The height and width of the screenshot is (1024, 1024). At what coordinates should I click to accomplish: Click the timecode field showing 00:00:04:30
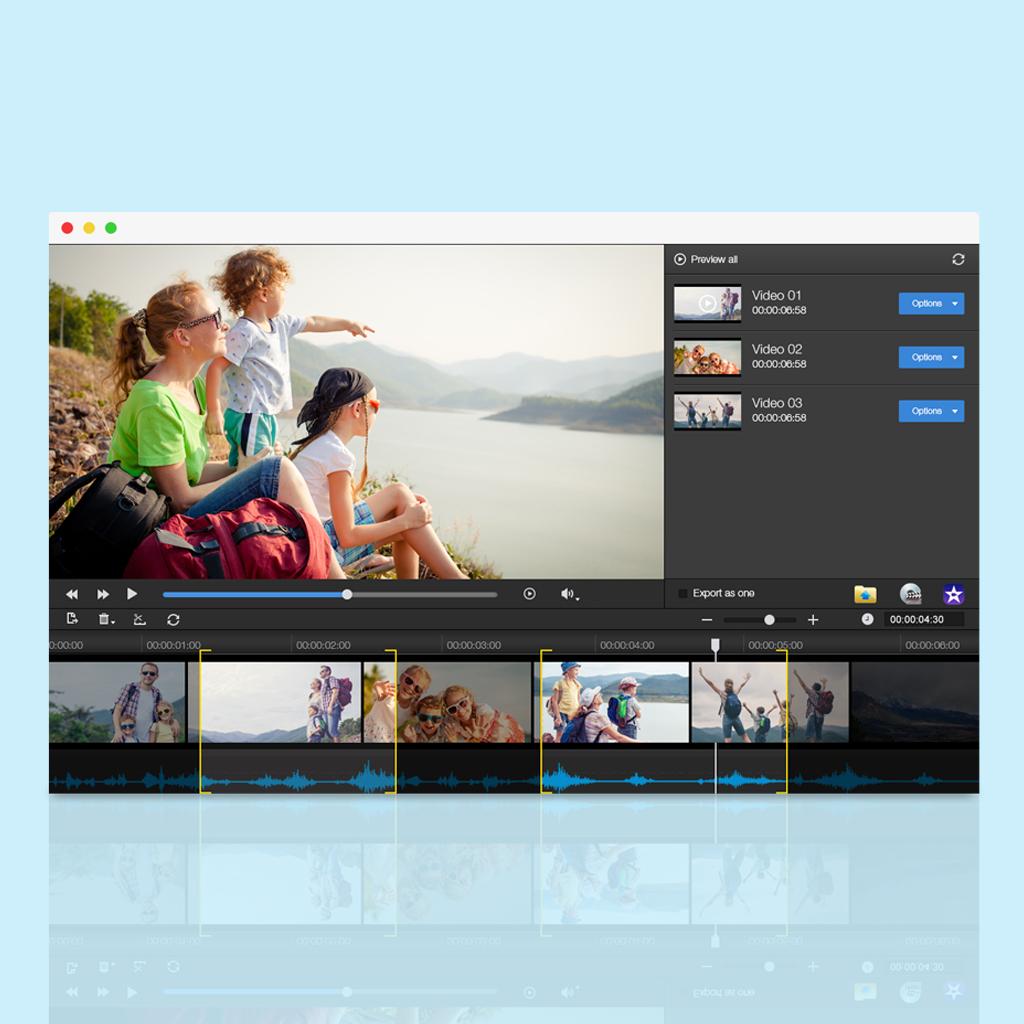click(x=922, y=619)
